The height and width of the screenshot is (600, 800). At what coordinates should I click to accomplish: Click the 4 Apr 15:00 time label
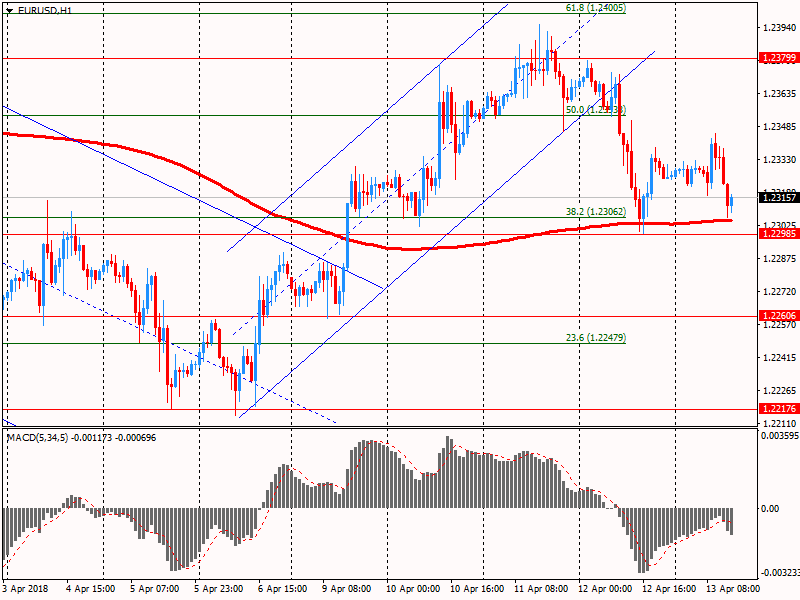91,589
